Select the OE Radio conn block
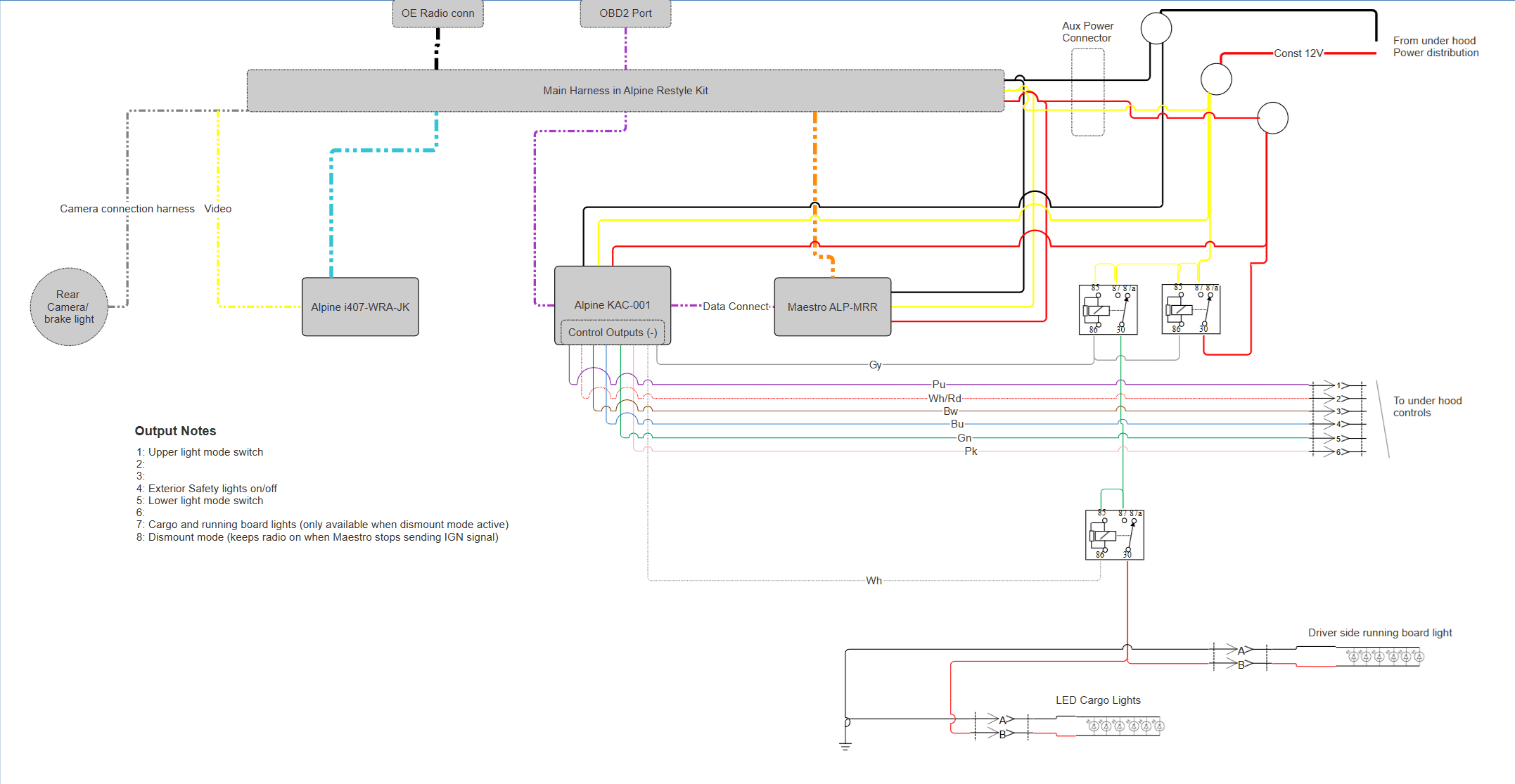 437,13
